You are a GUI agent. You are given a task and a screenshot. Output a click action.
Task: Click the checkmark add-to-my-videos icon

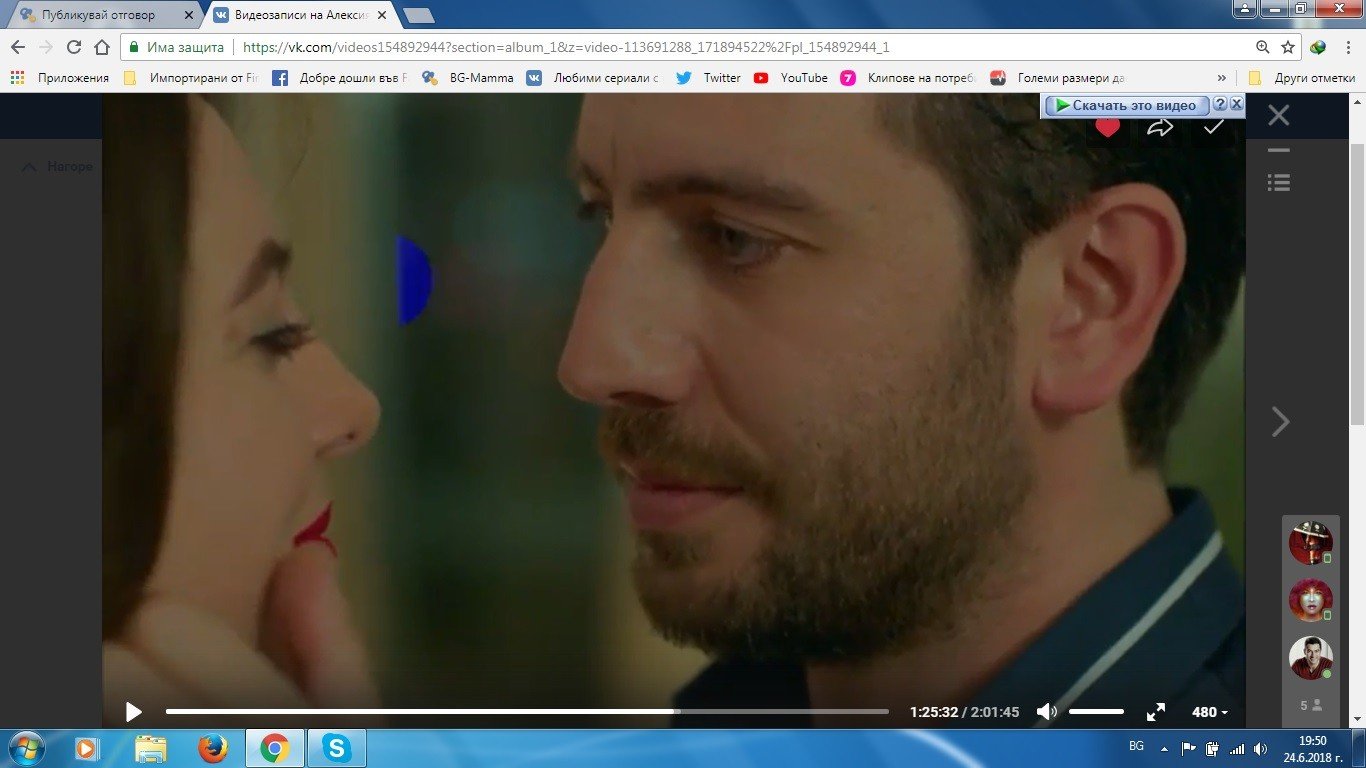point(1213,127)
